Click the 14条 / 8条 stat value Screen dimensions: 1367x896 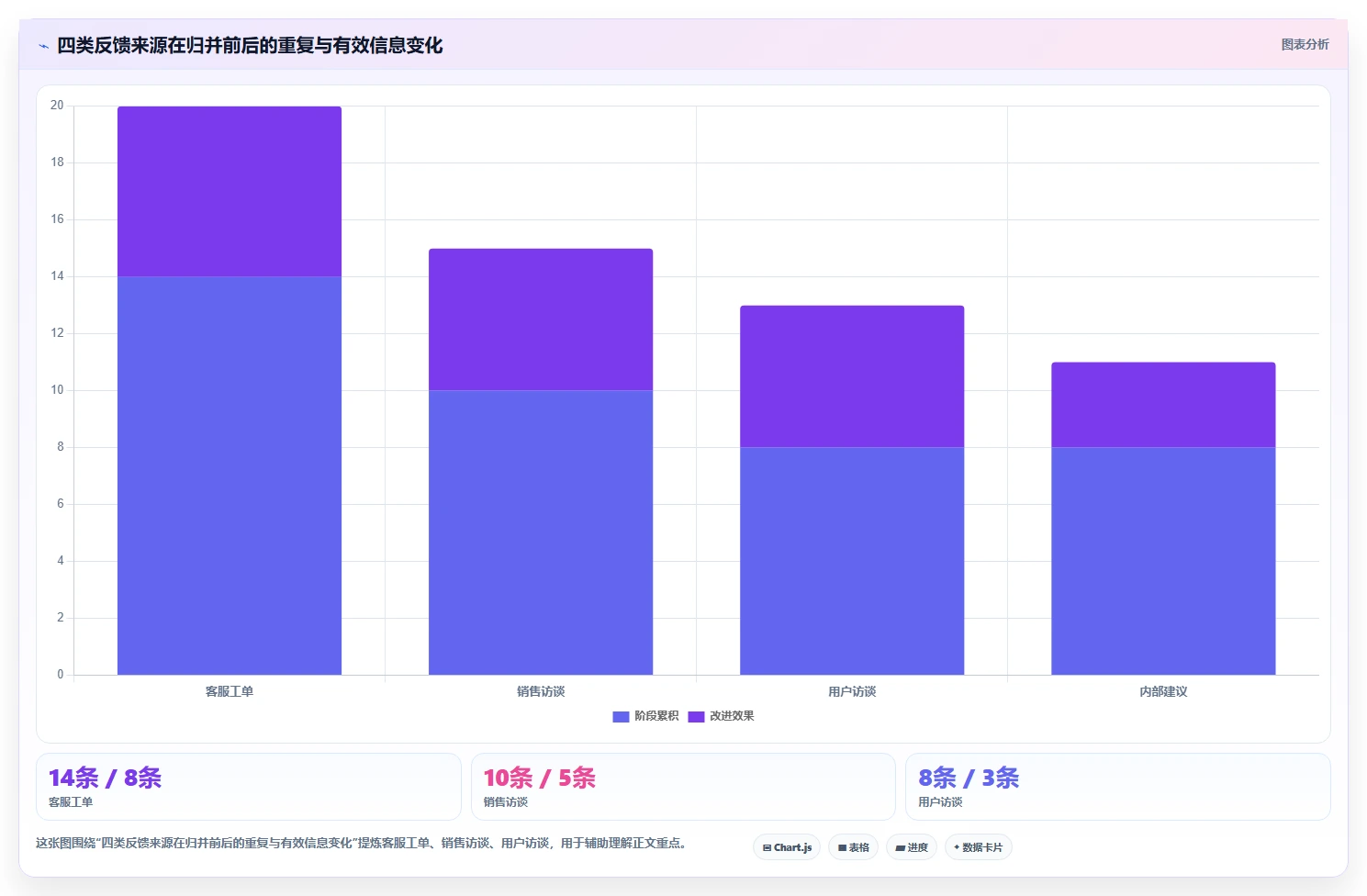(105, 778)
